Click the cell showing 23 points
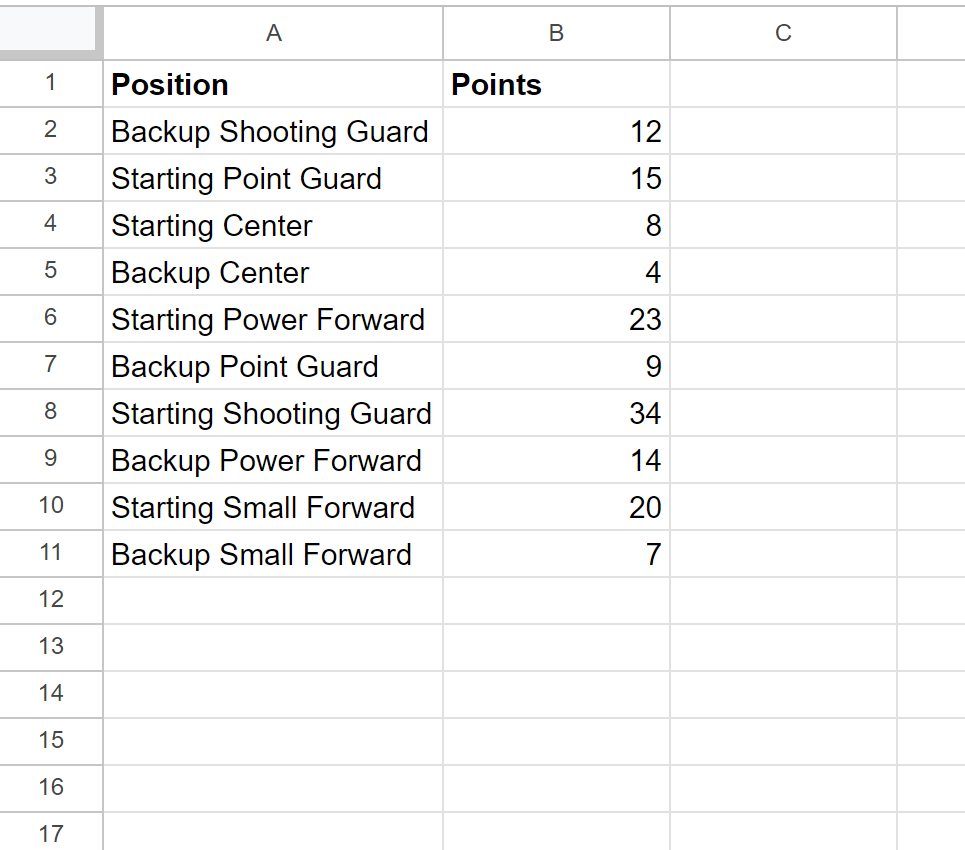Image resolution: width=965 pixels, height=850 pixels. tap(556, 319)
